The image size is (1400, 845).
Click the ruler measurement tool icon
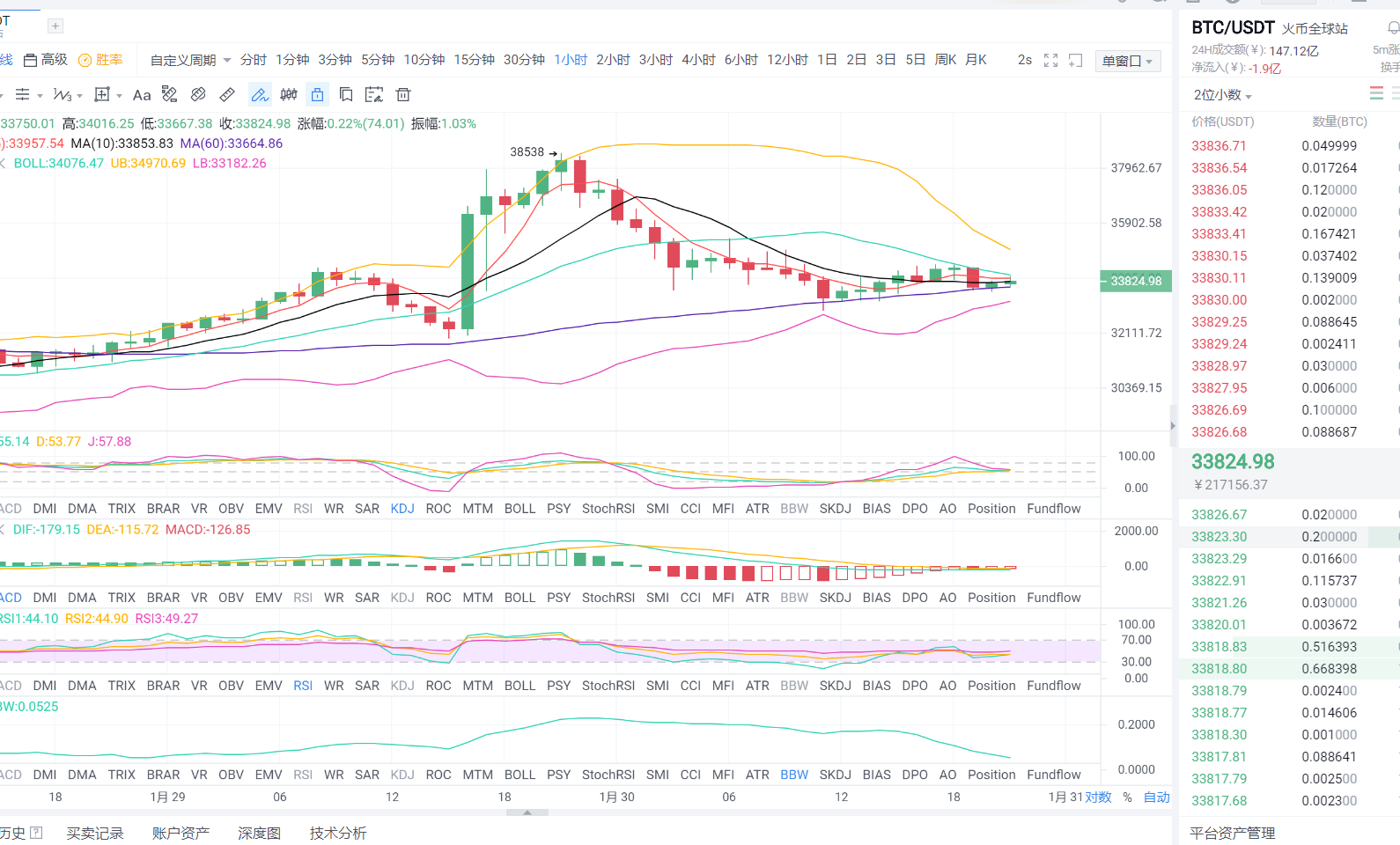point(227,95)
